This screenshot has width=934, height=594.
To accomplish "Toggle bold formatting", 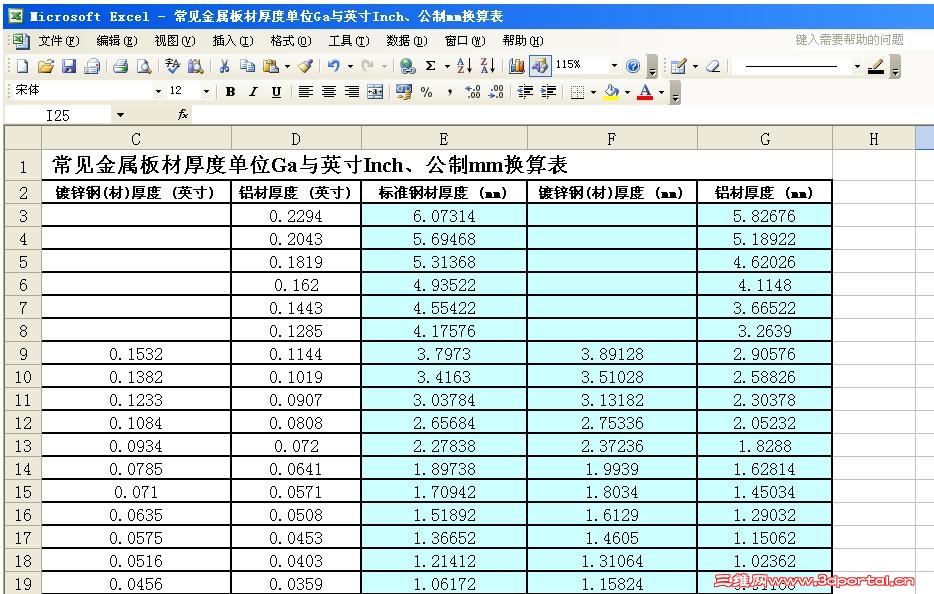I will click(x=231, y=92).
